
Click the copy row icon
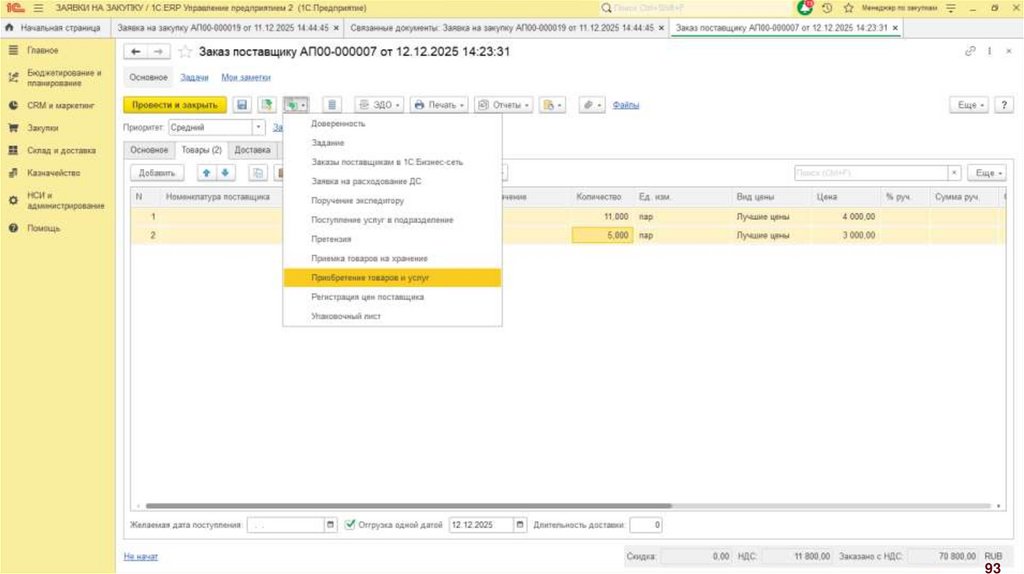[x=258, y=173]
